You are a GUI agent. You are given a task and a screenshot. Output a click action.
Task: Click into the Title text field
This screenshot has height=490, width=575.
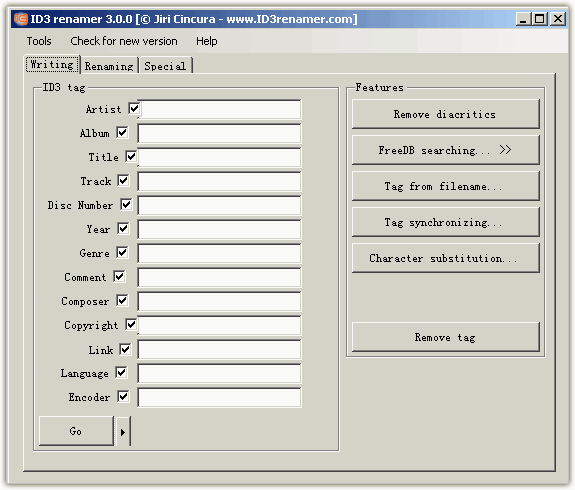tap(219, 157)
